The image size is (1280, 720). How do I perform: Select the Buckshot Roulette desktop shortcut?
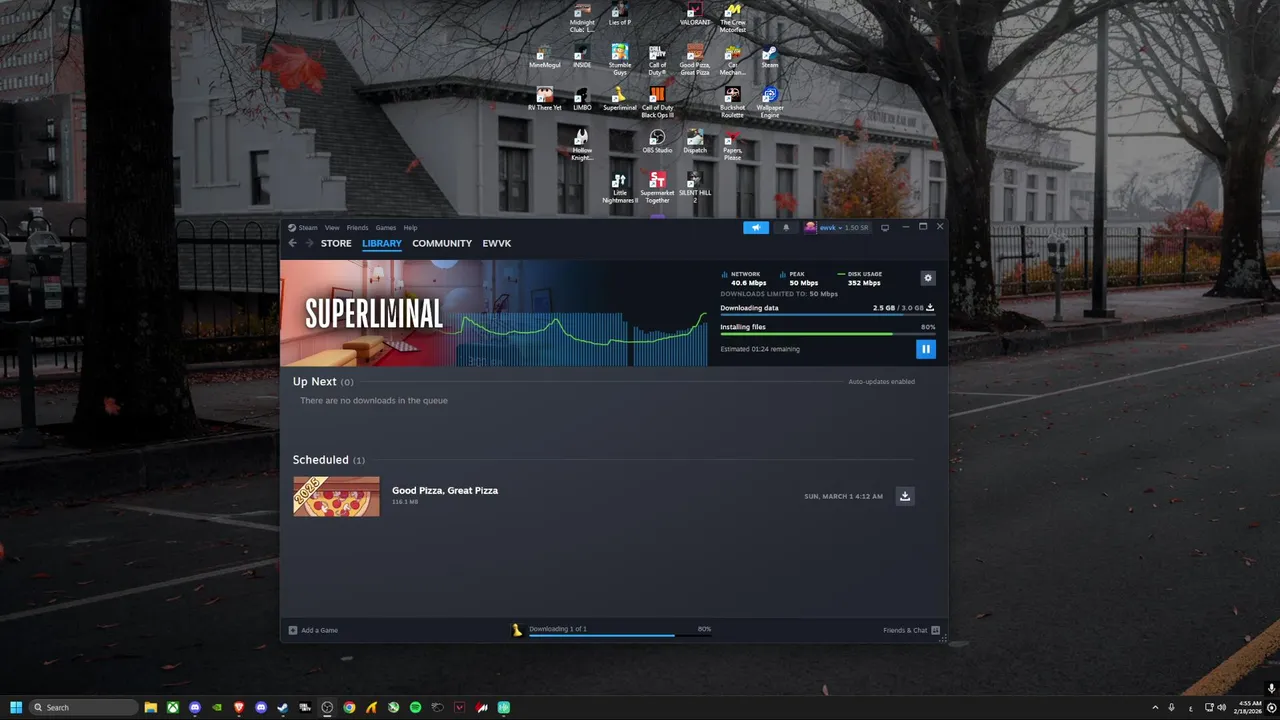(732, 102)
